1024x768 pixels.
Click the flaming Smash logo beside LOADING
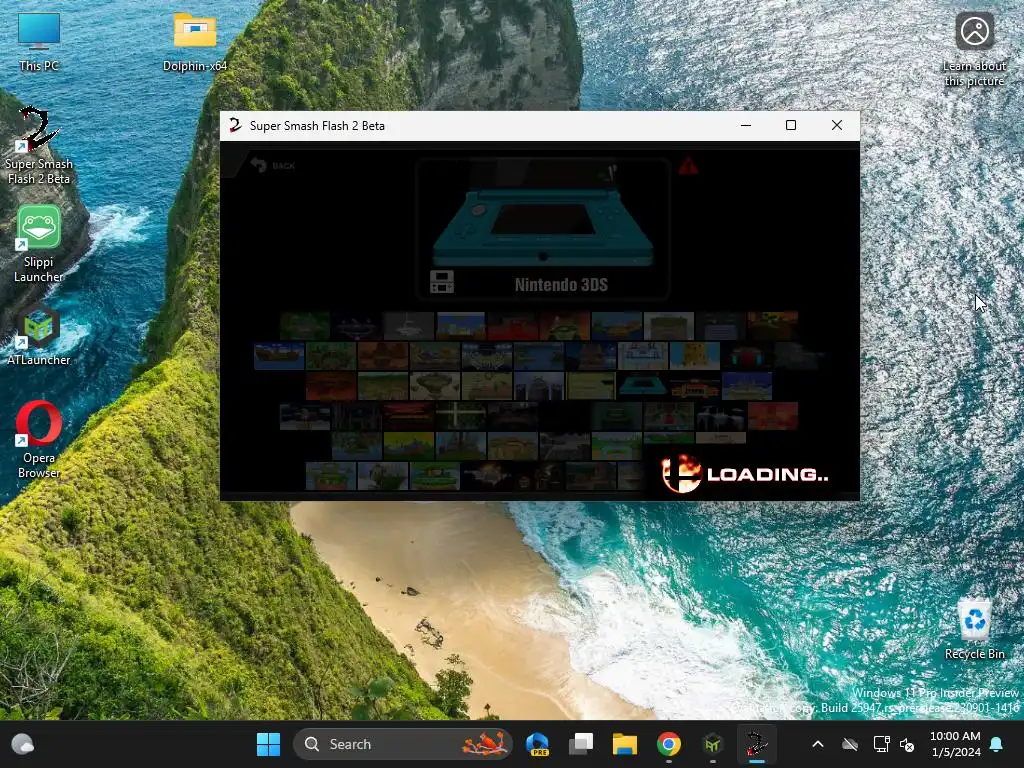[680, 473]
